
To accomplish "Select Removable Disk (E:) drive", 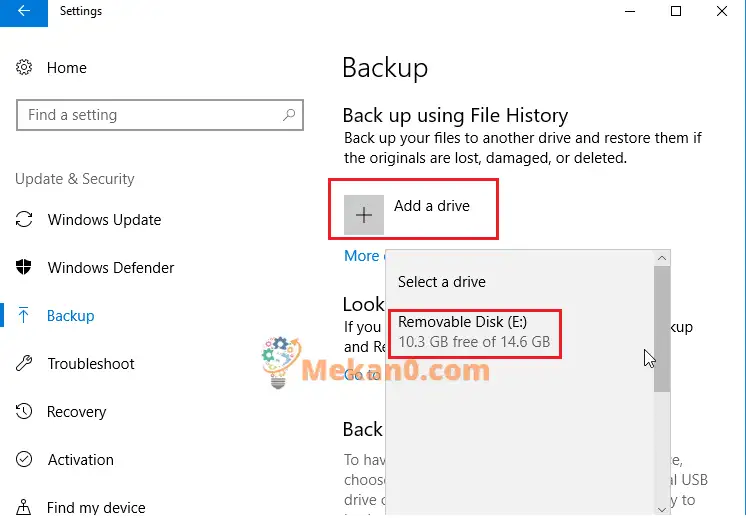I will tap(475, 332).
